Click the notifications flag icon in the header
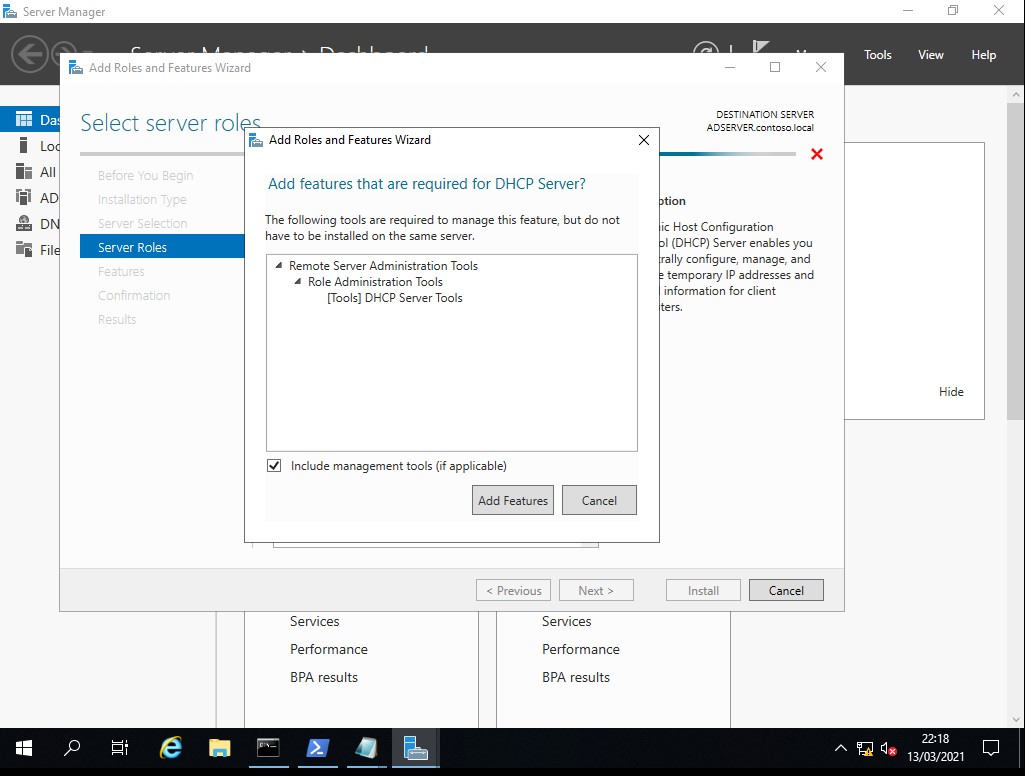This screenshot has height=776, width=1025. click(x=761, y=50)
